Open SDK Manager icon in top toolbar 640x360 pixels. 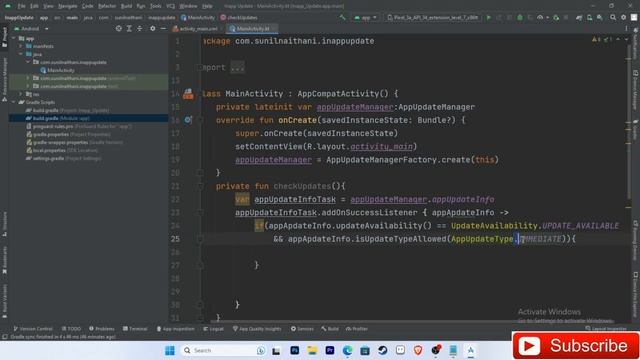pos(600,18)
